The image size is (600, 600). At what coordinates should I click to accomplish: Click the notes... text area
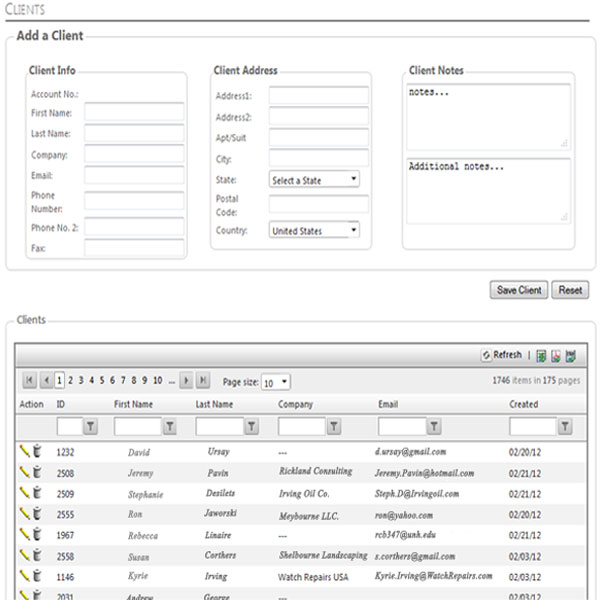[x=489, y=117]
